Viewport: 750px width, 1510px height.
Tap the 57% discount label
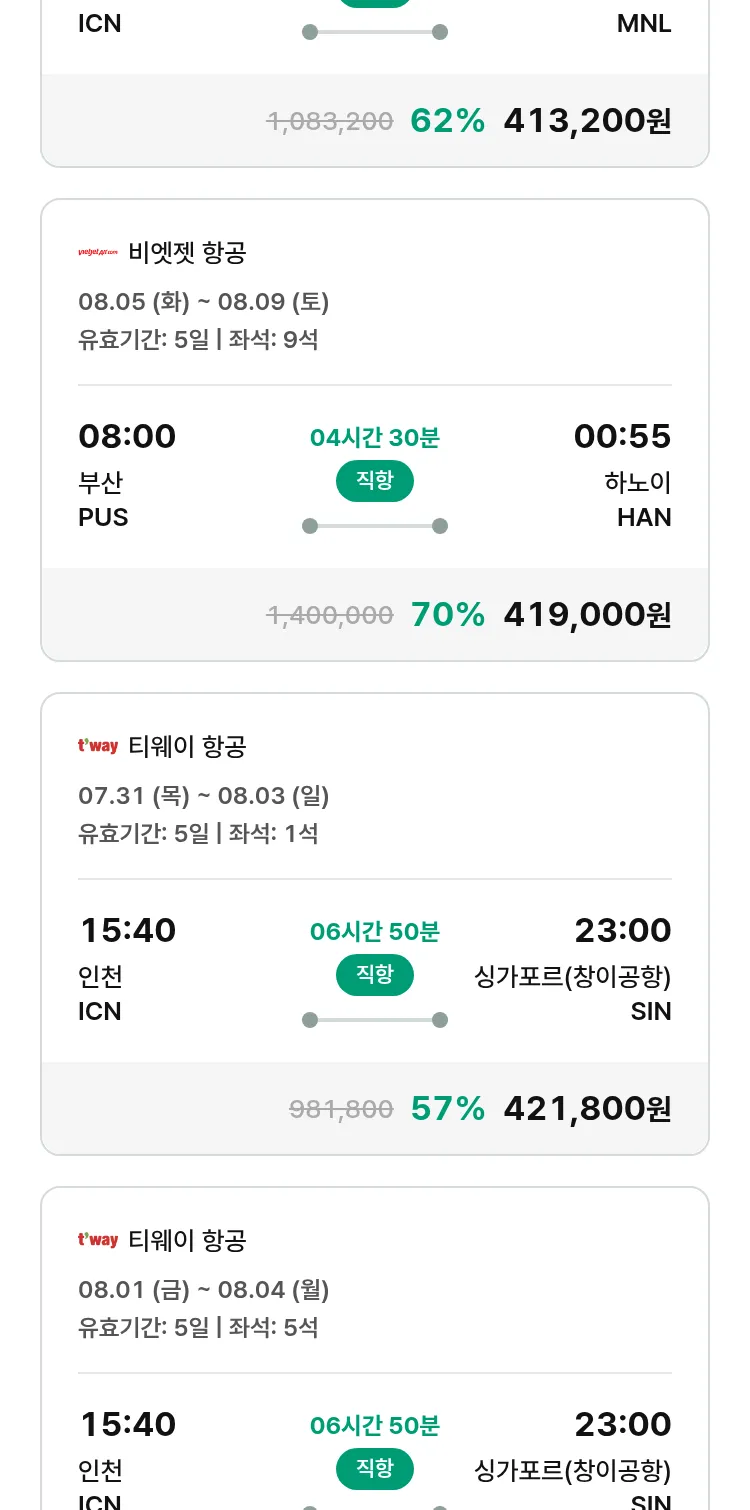point(447,1109)
